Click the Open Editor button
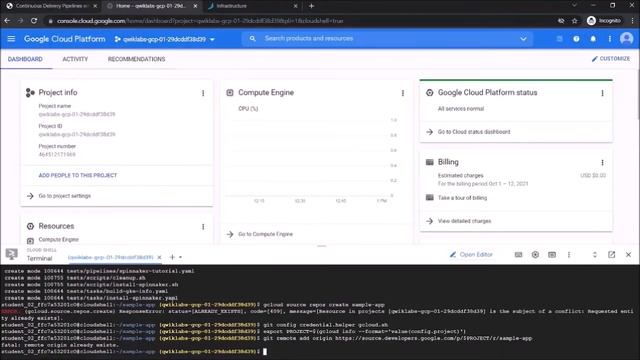This screenshot has height=360, width=640. (471, 255)
